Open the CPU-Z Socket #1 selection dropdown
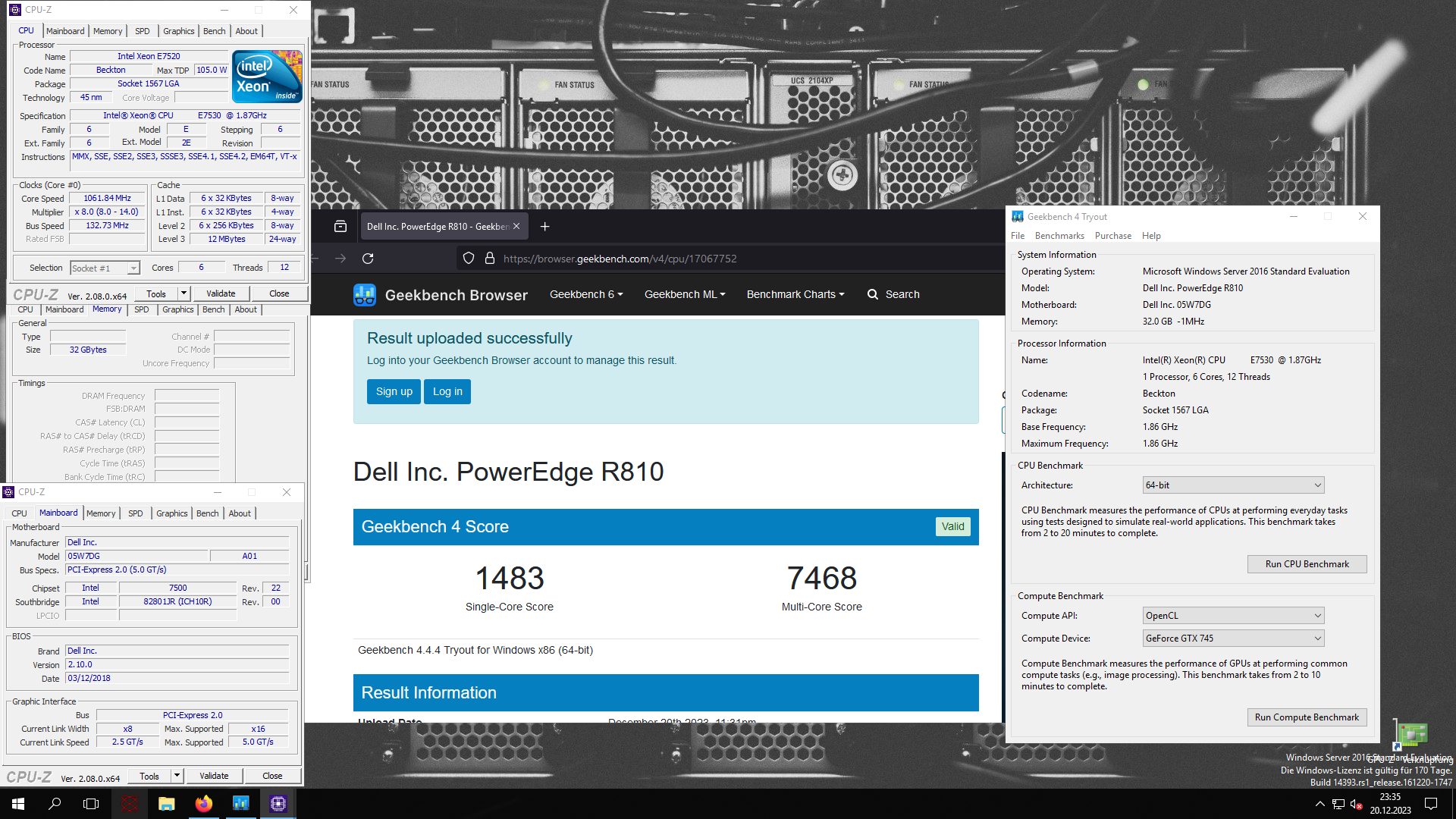The height and width of the screenshot is (819, 1456). pyautogui.click(x=105, y=268)
